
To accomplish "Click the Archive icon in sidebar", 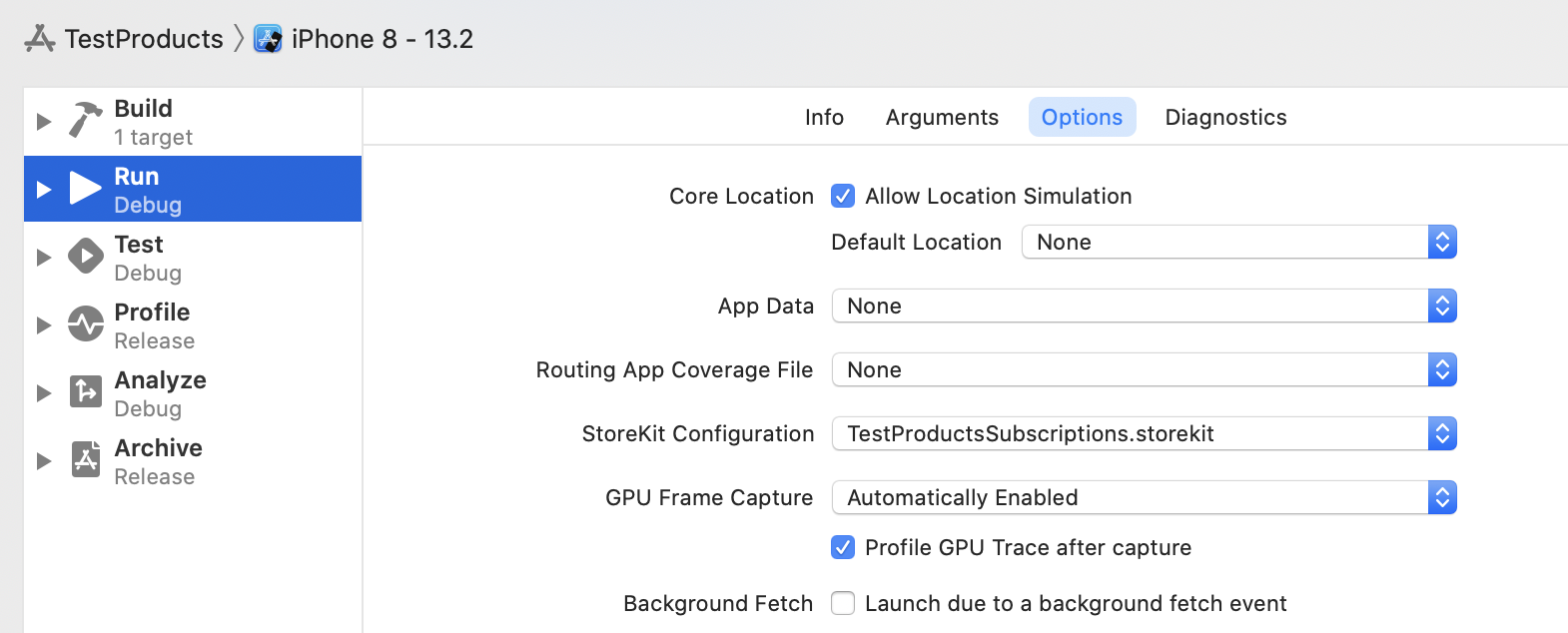I will [86, 459].
